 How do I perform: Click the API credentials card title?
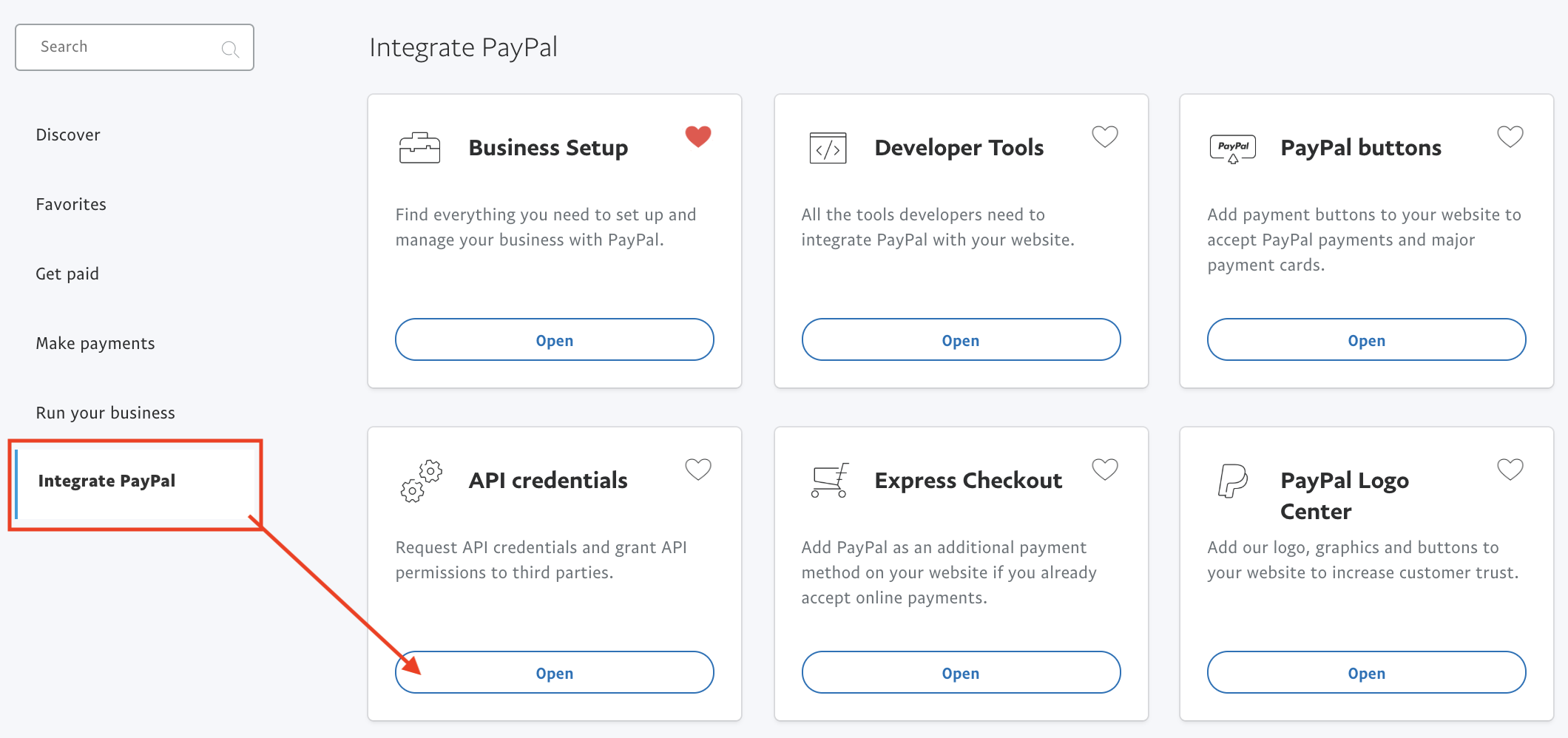point(548,481)
